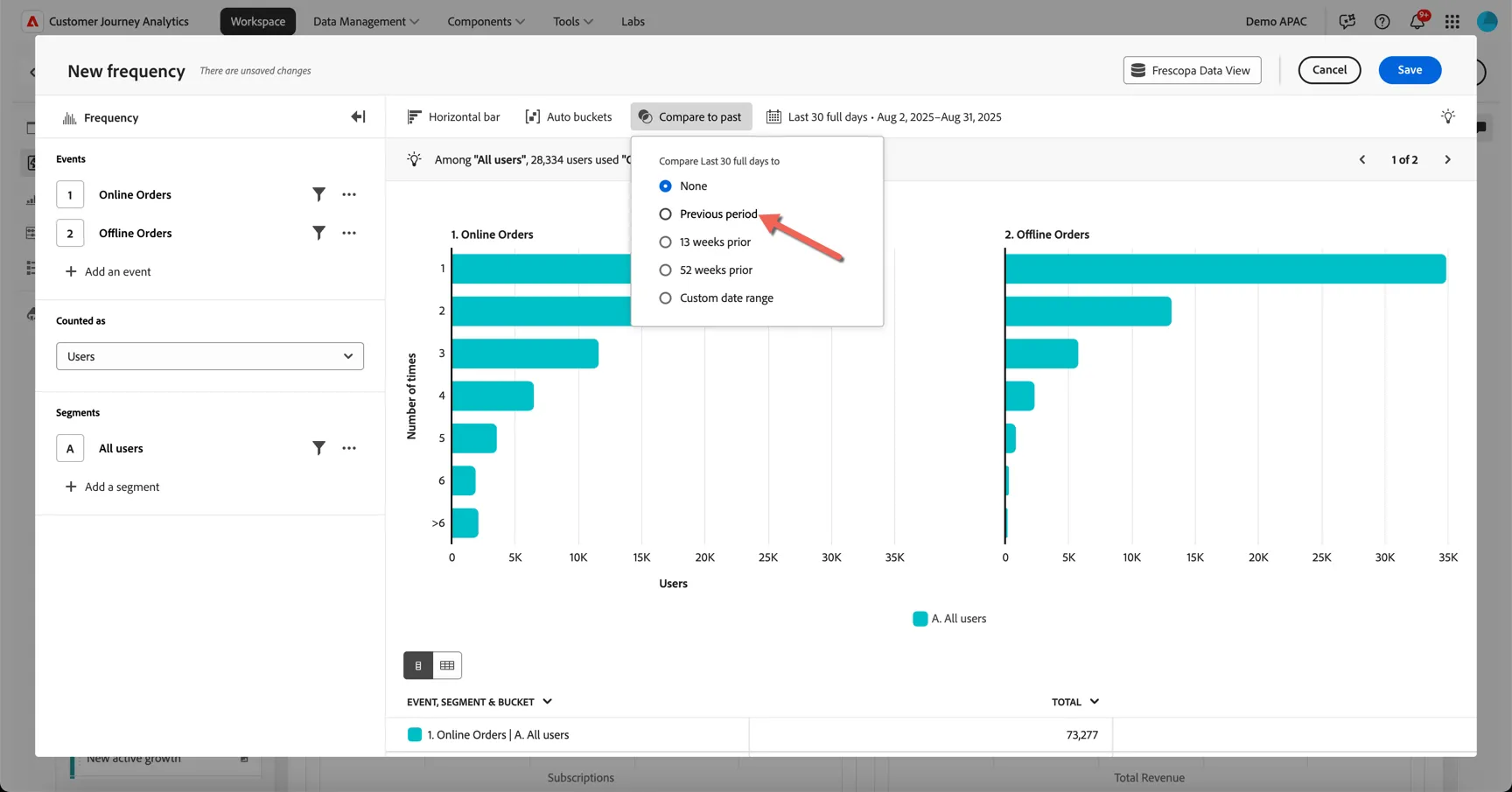
Task: Switch to the Workspace tab
Action: (x=258, y=21)
